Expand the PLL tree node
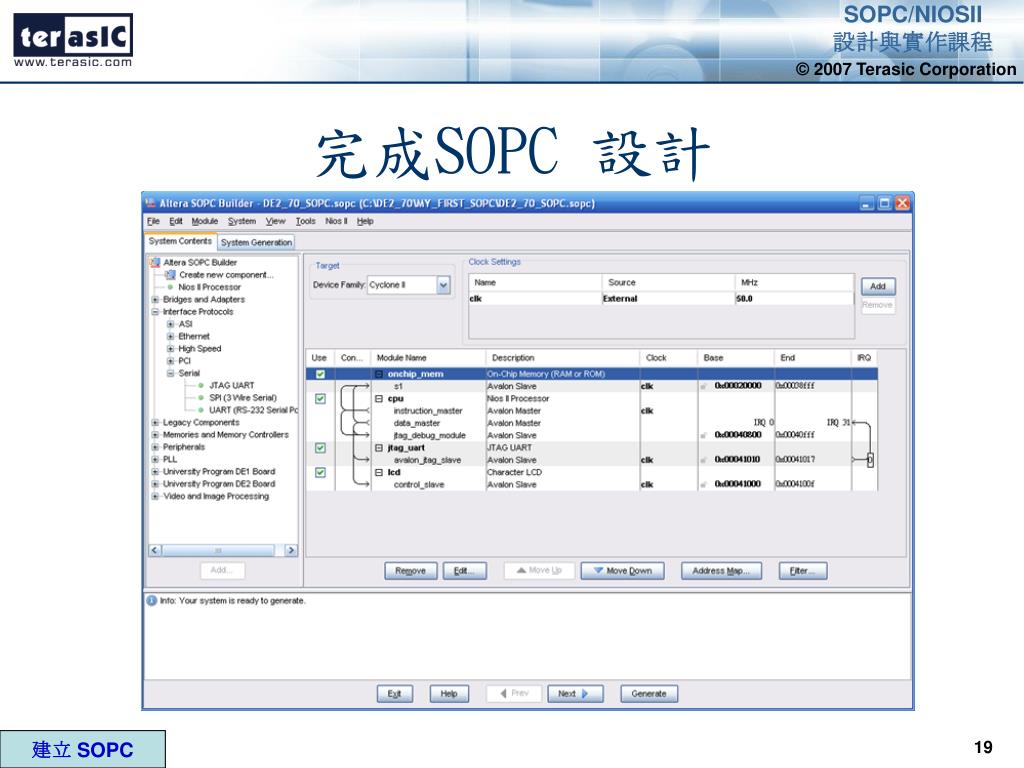This screenshot has height=768, width=1024. 155,460
